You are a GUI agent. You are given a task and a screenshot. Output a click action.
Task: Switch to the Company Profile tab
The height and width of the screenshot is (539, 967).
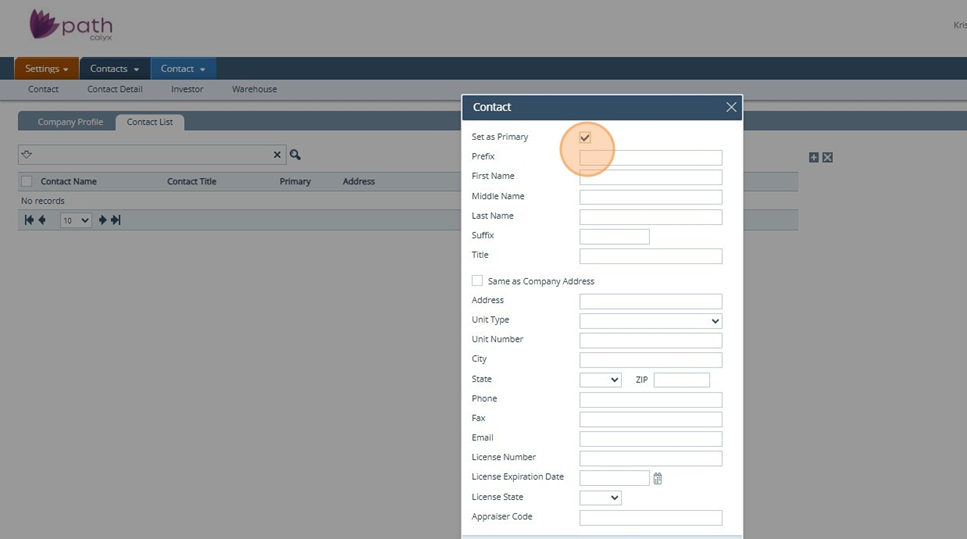[x=70, y=122]
